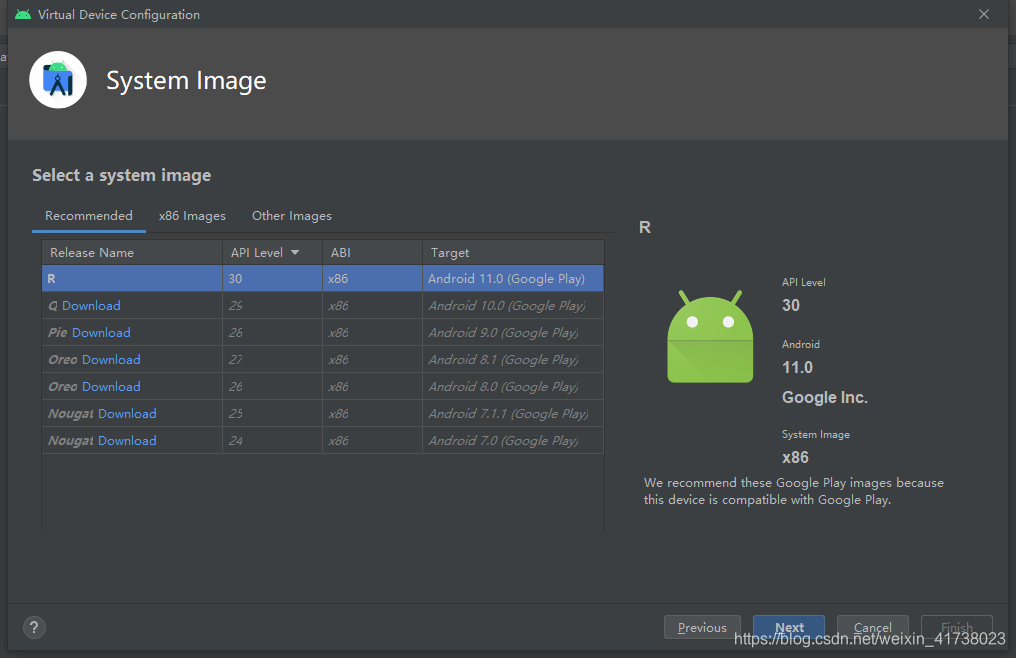Select the Android 11.0 (Google Play) cell

click(513, 279)
